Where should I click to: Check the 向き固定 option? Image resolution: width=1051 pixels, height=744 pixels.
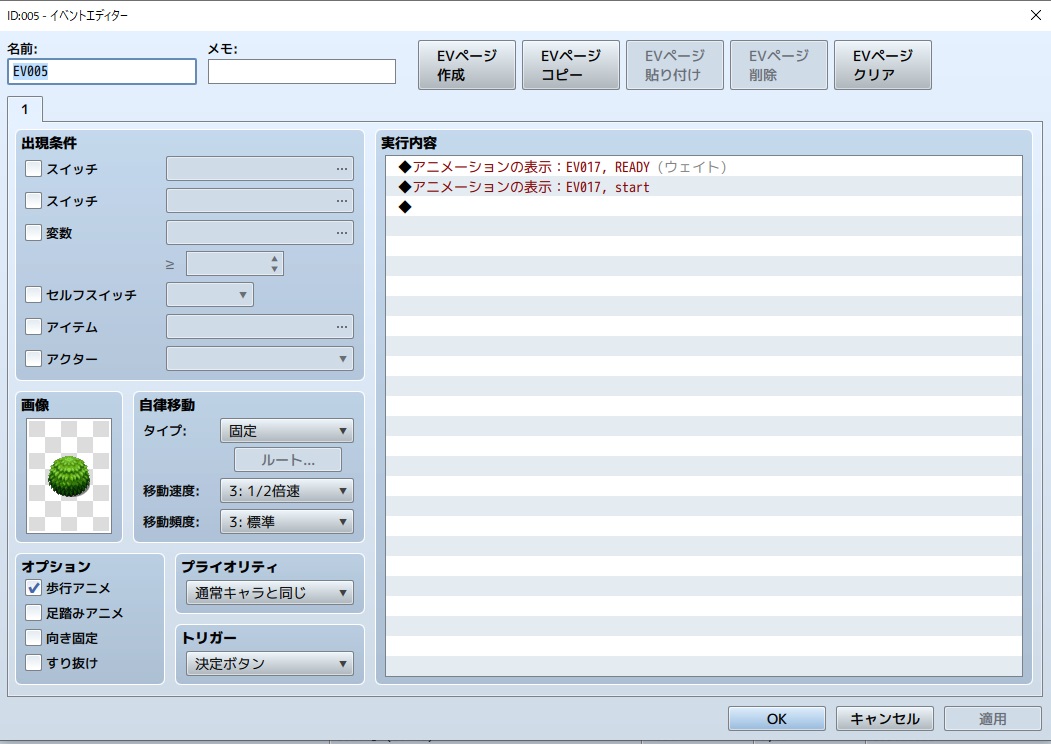(x=34, y=637)
